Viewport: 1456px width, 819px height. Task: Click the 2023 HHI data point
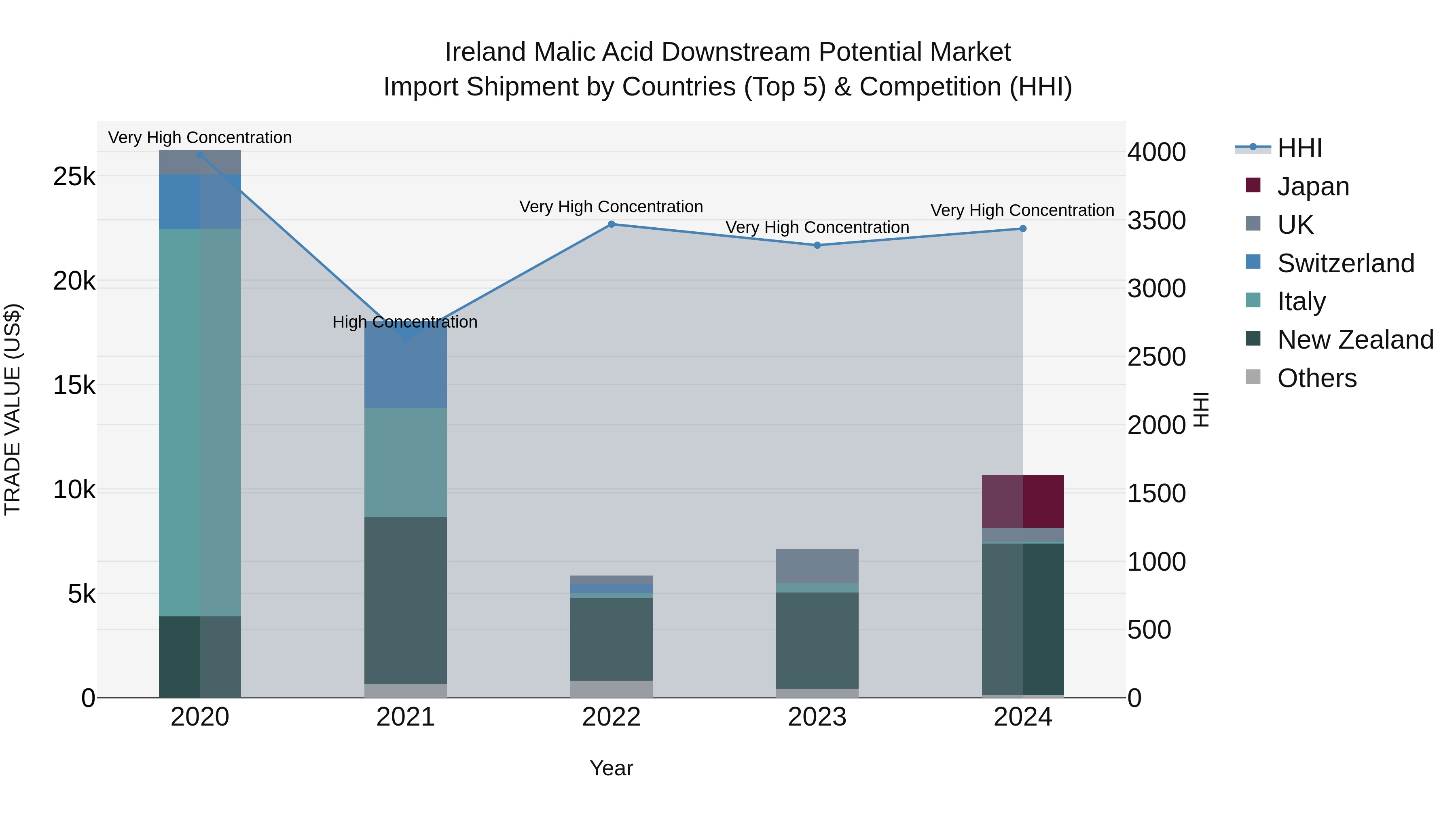tap(817, 245)
